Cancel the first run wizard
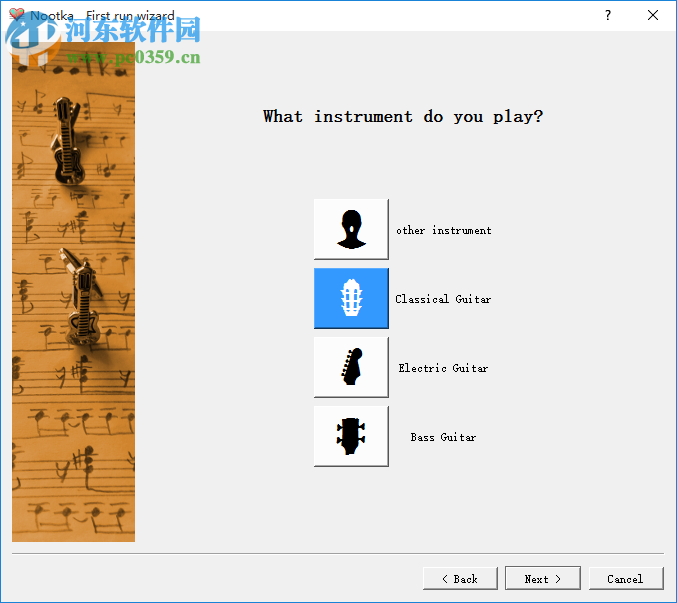The width and height of the screenshot is (677, 603). (x=626, y=579)
